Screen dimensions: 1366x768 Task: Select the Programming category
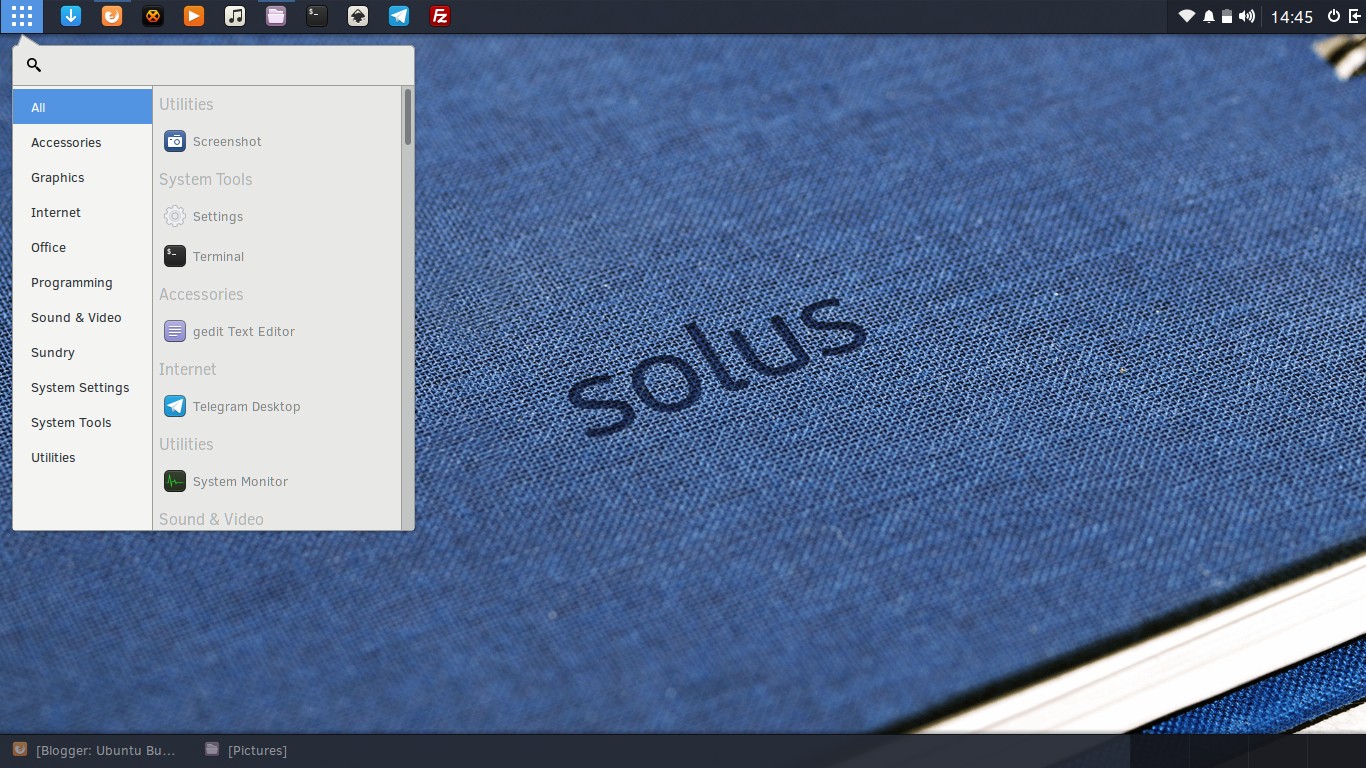pyautogui.click(x=82, y=282)
